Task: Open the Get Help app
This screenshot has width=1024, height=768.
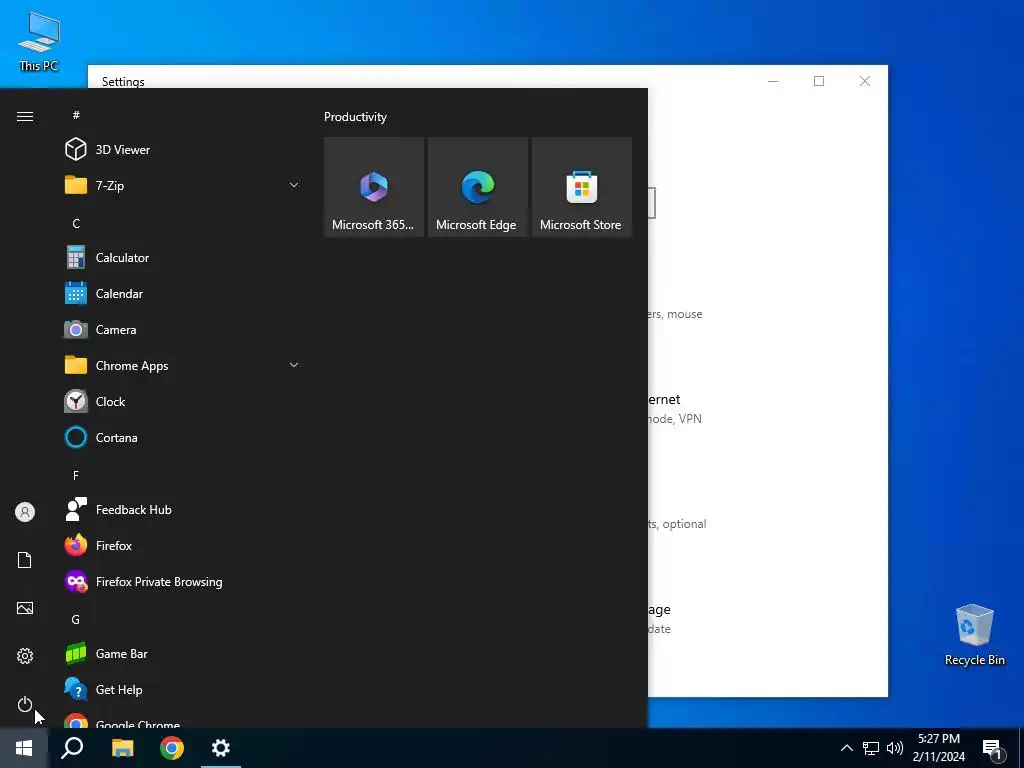Action: 184,690
